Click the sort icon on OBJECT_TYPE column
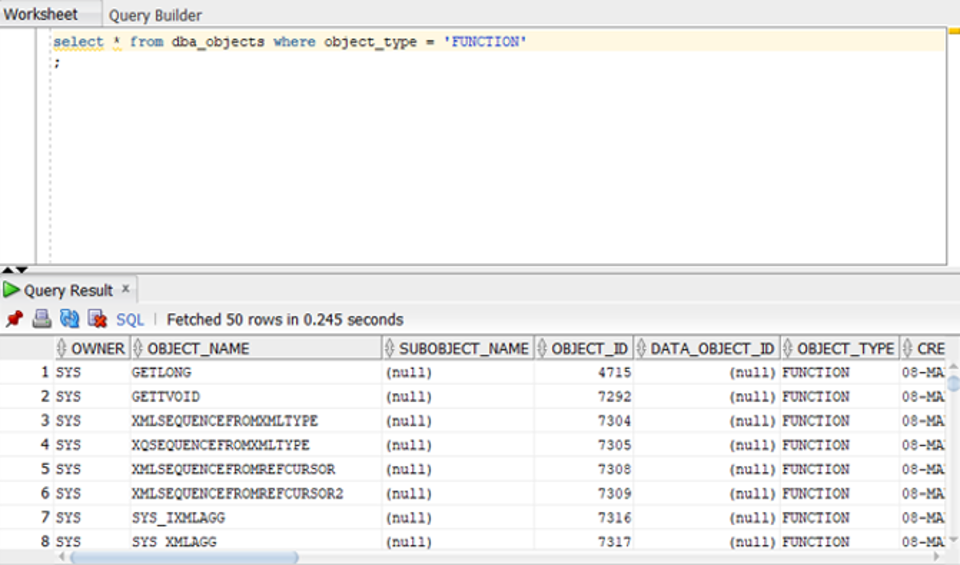This screenshot has height=565, width=960. pos(788,348)
